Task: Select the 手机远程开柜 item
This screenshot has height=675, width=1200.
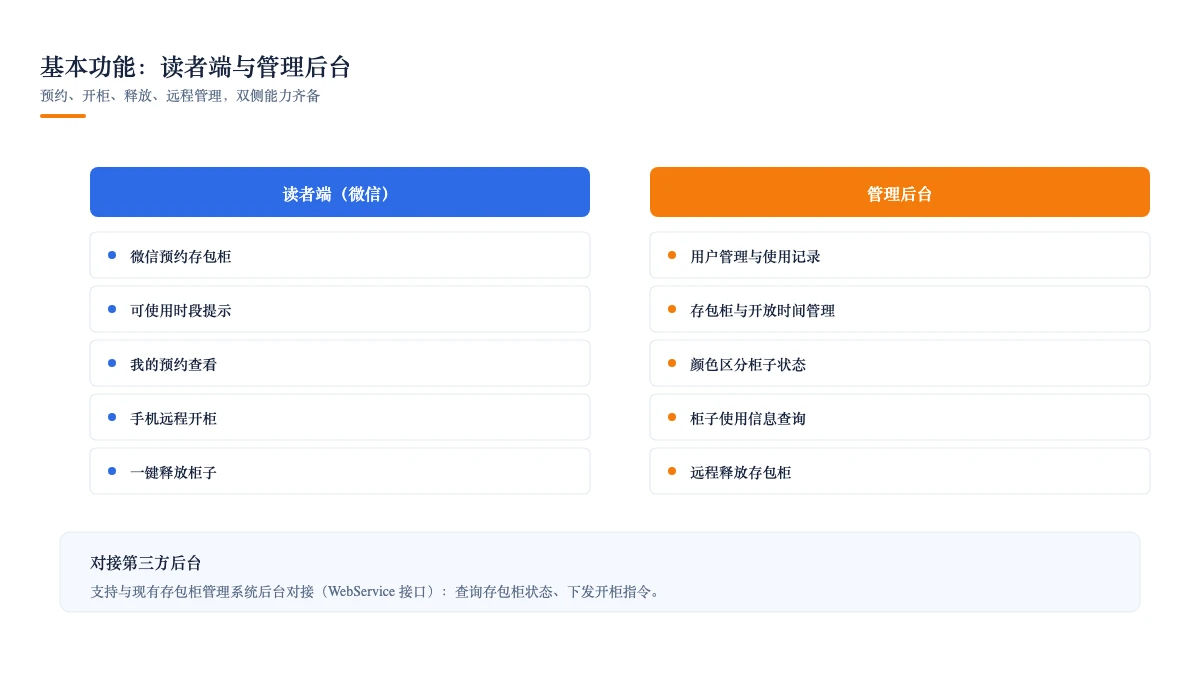Action: tap(340, 417)
